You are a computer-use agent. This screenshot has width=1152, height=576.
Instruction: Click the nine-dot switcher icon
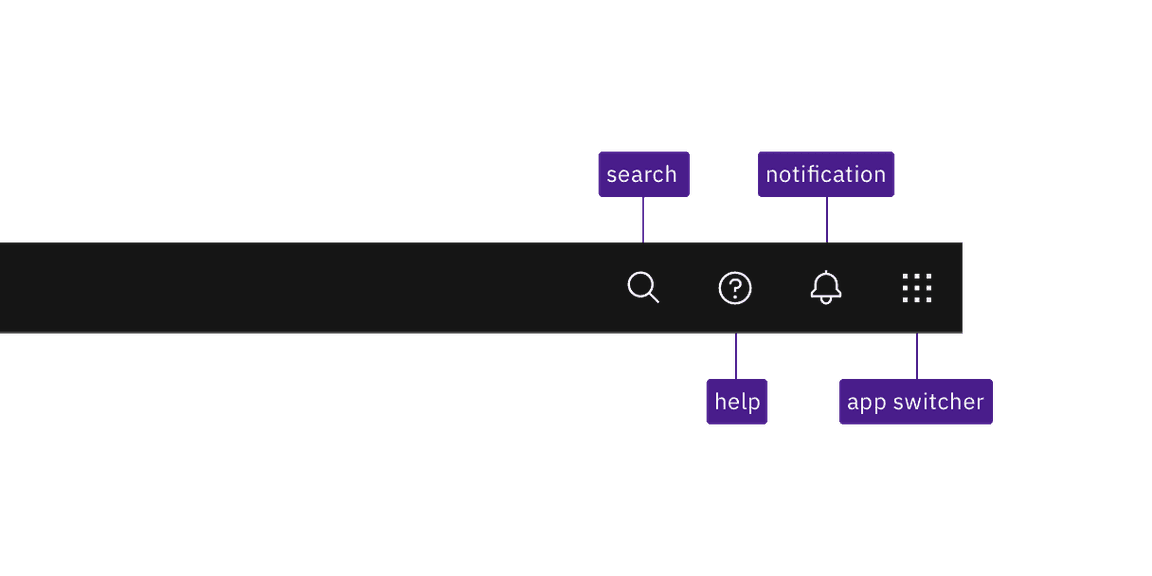(916, 288)
